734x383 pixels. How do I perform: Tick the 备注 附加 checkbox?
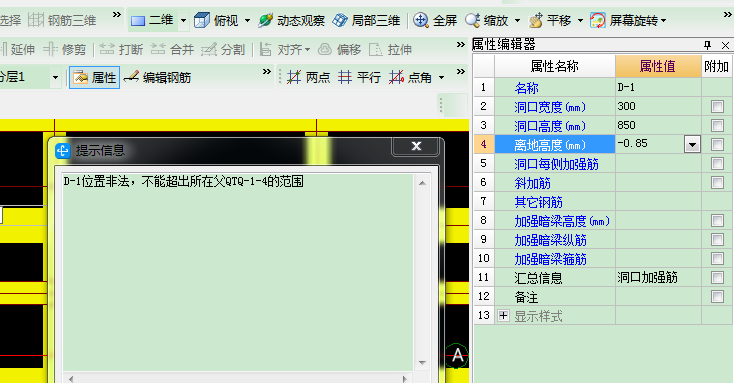717,296
